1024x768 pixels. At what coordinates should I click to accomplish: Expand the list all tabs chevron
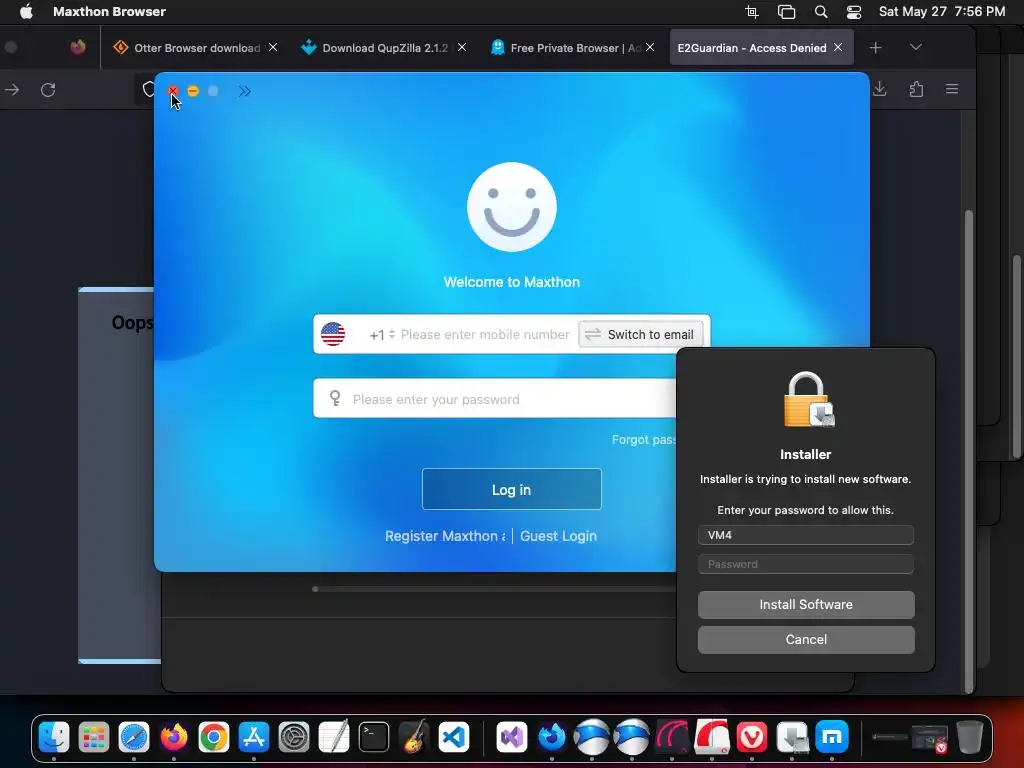click(x=916, y=47)
